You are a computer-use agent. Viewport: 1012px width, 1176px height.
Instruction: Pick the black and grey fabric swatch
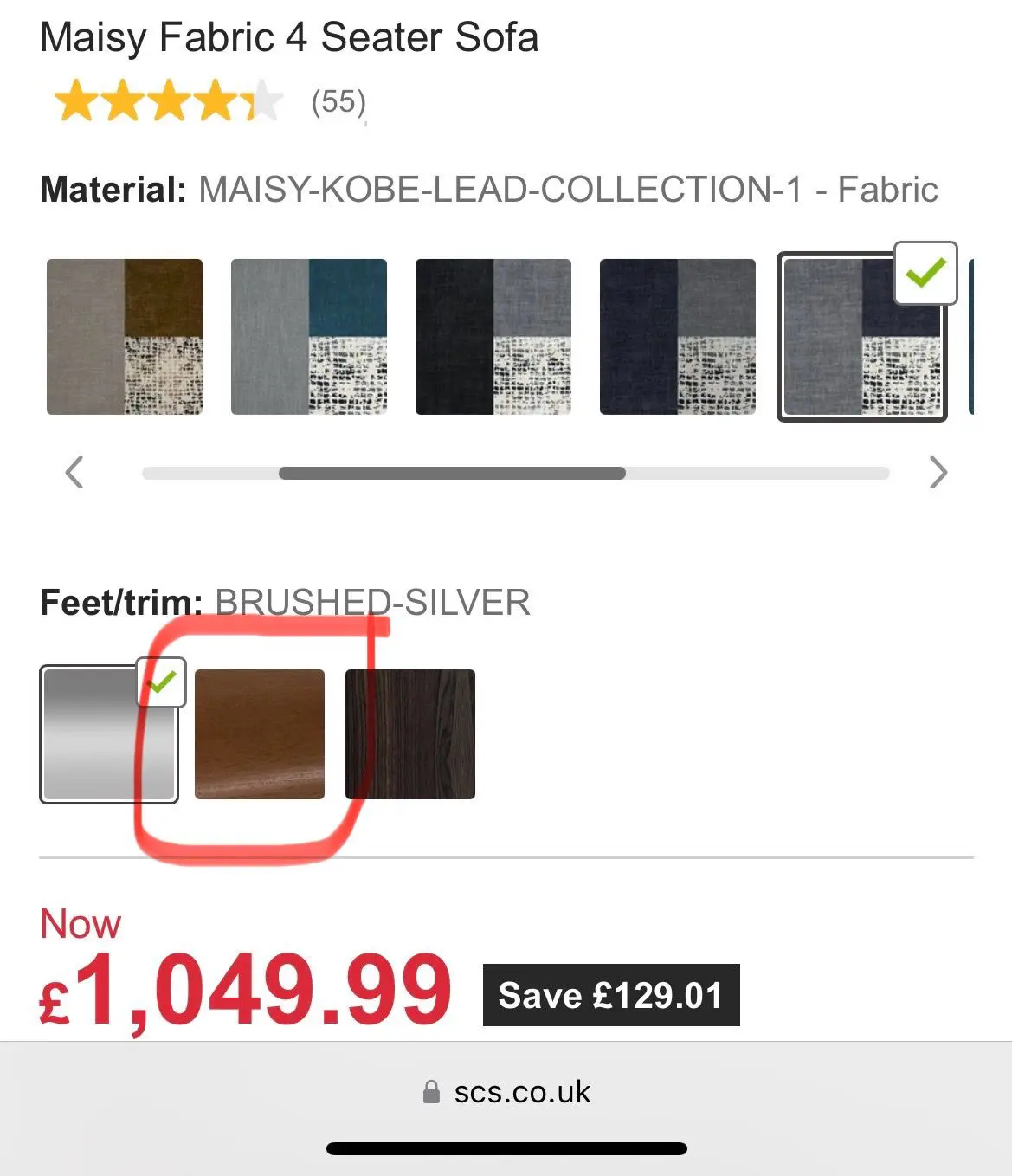493,337
